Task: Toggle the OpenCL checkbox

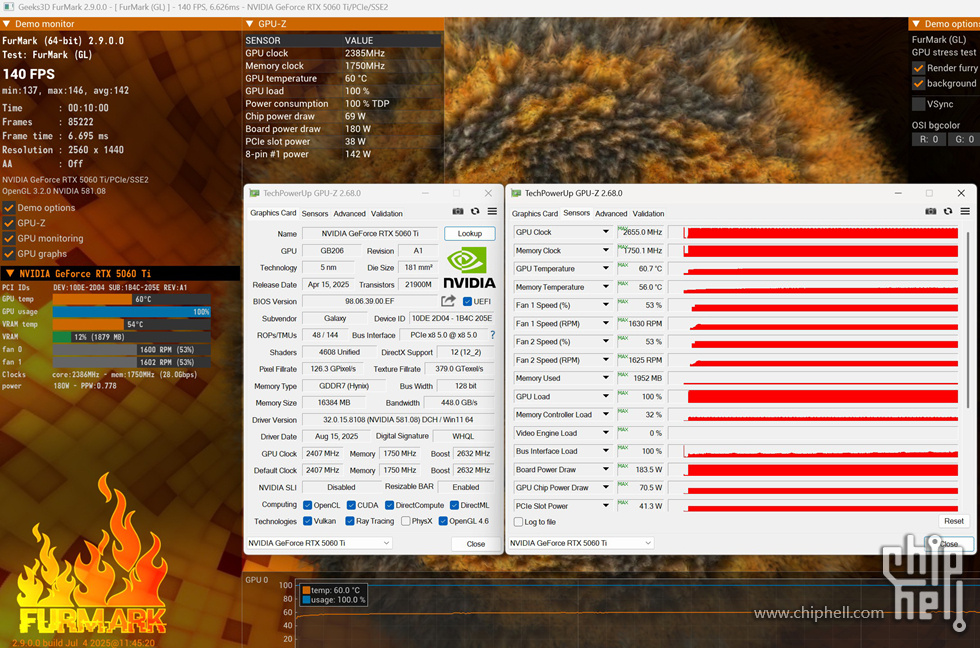Action: 308,505
